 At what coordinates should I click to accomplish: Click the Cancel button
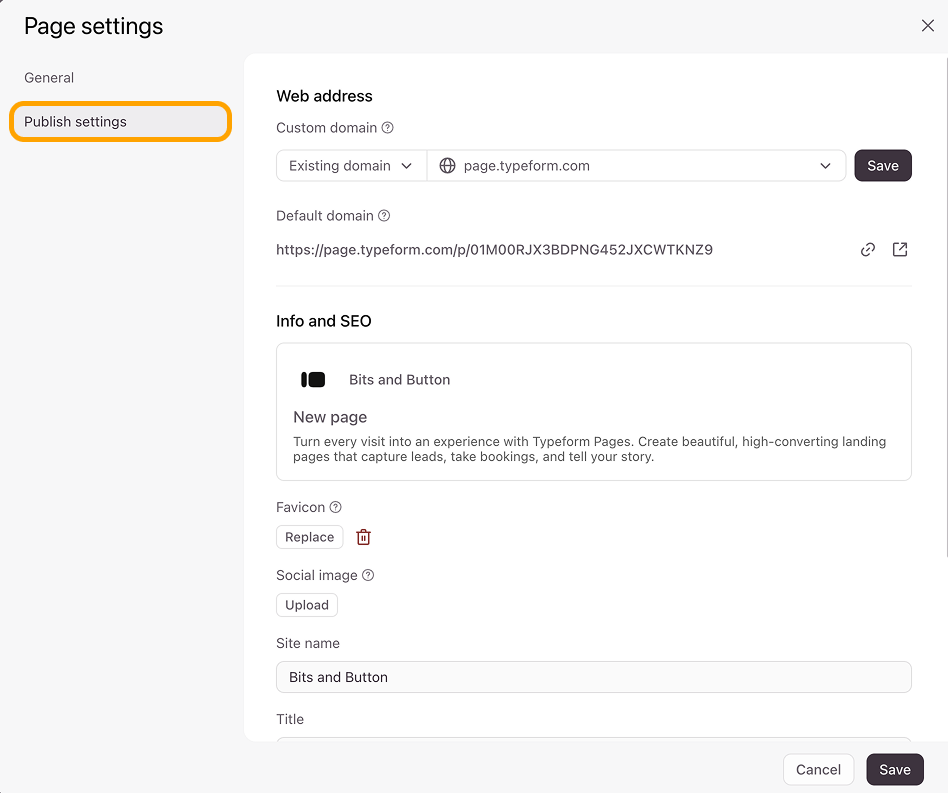coord(818,769)
